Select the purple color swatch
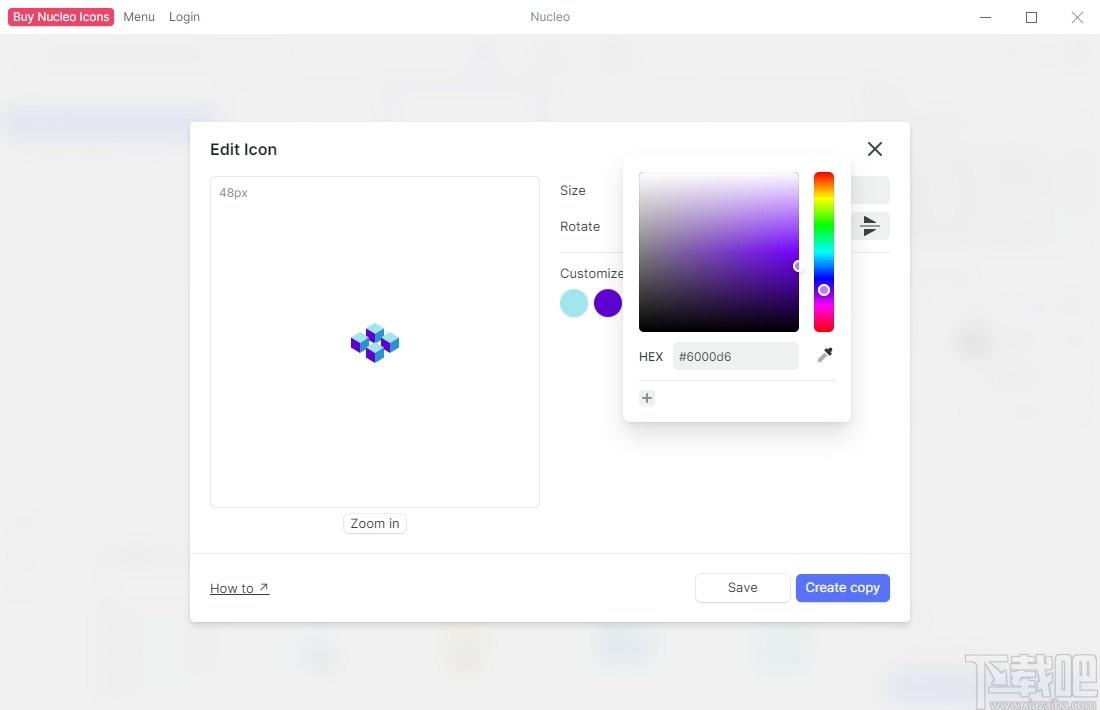 pos(608,303)
